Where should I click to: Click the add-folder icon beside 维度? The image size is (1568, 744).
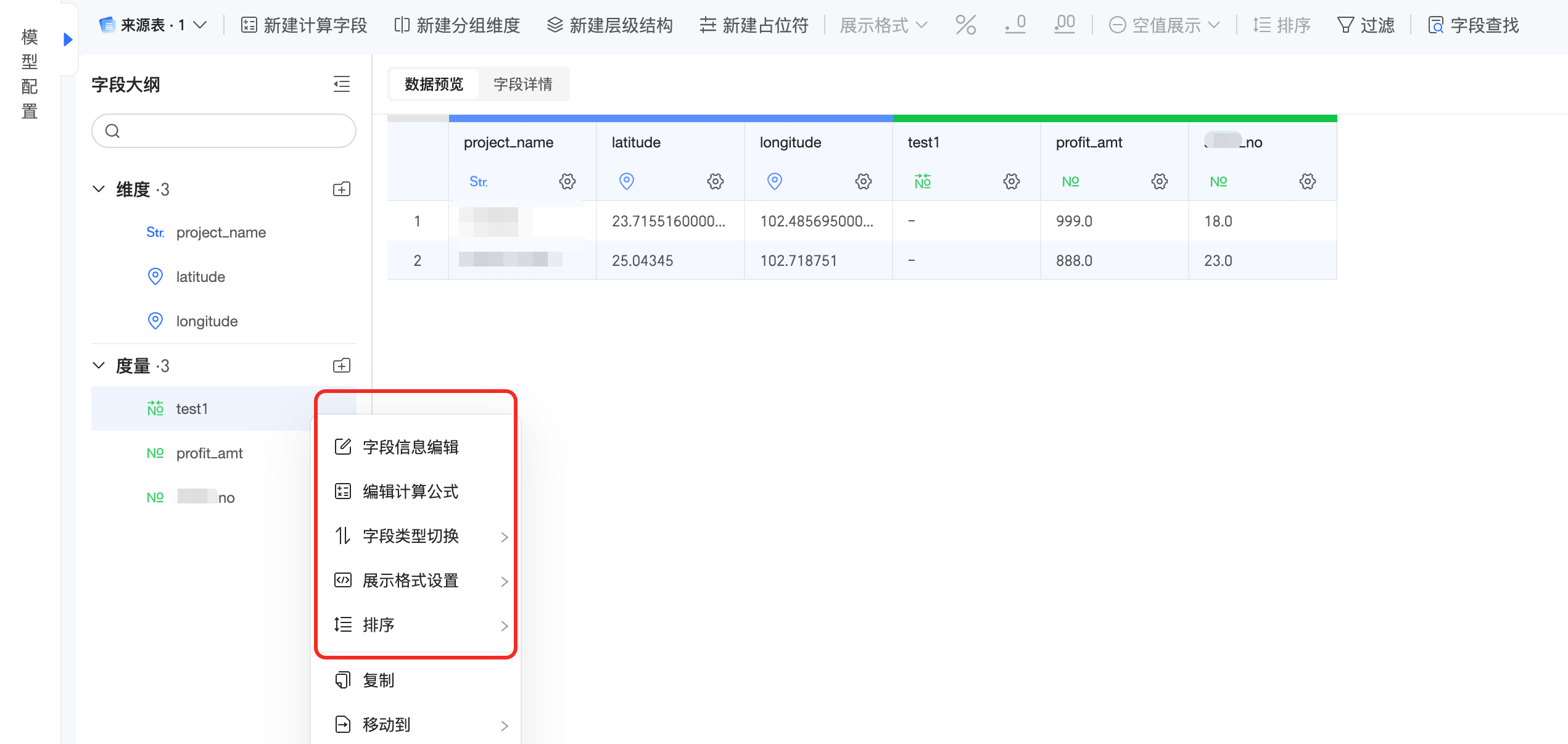click(342, 189)
